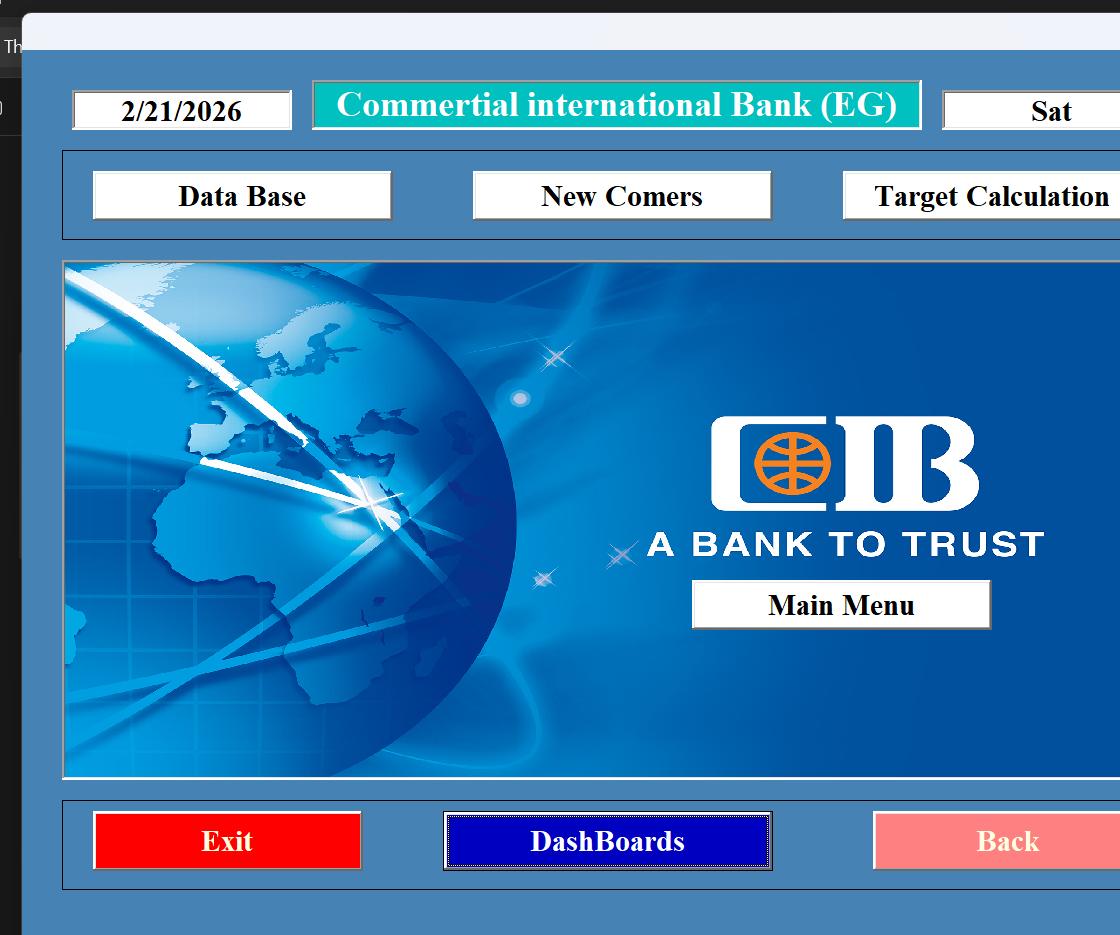Open the Data Base section
1120x935 pixels.
tap(242, 196)
